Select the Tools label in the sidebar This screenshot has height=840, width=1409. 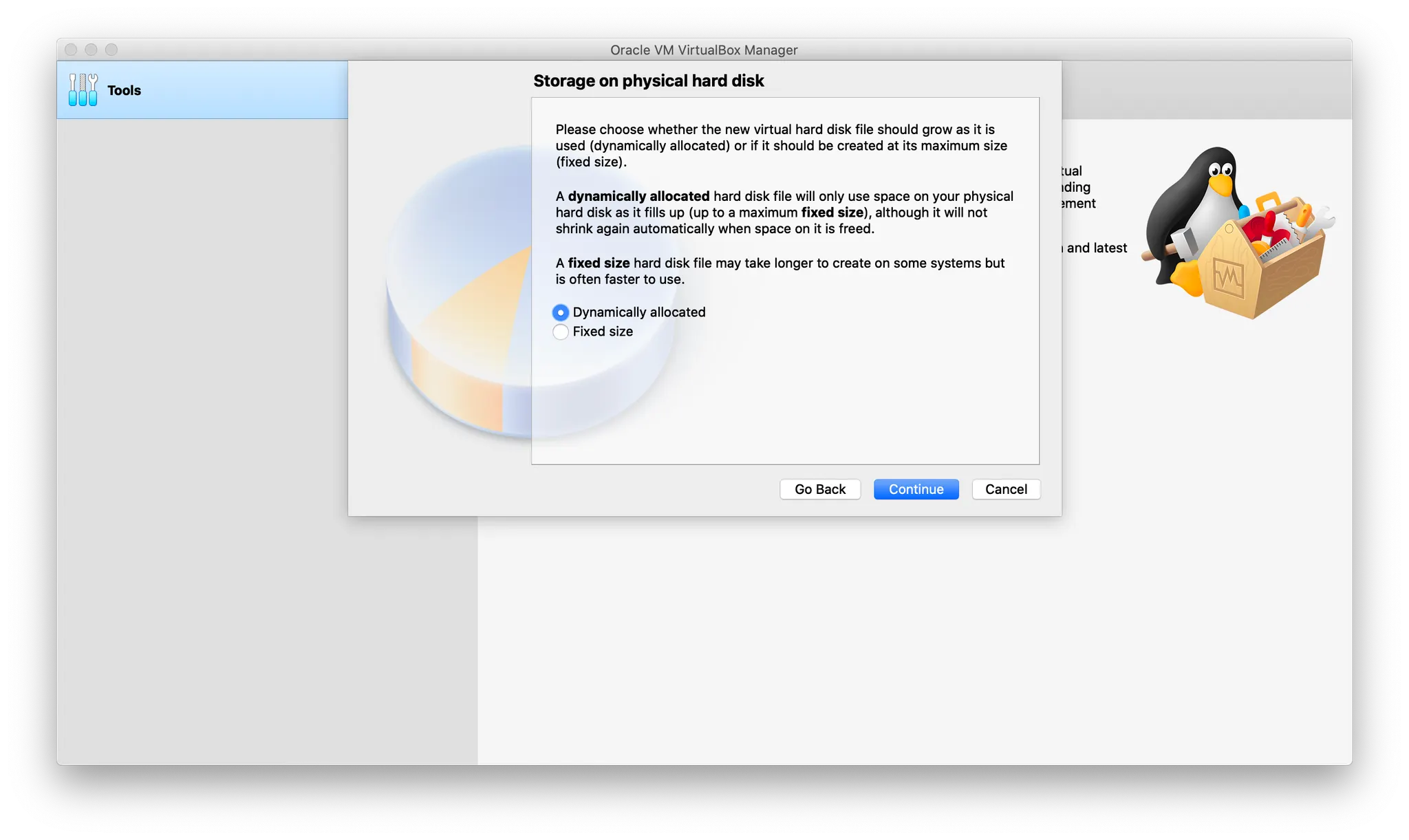click(124, 91)
